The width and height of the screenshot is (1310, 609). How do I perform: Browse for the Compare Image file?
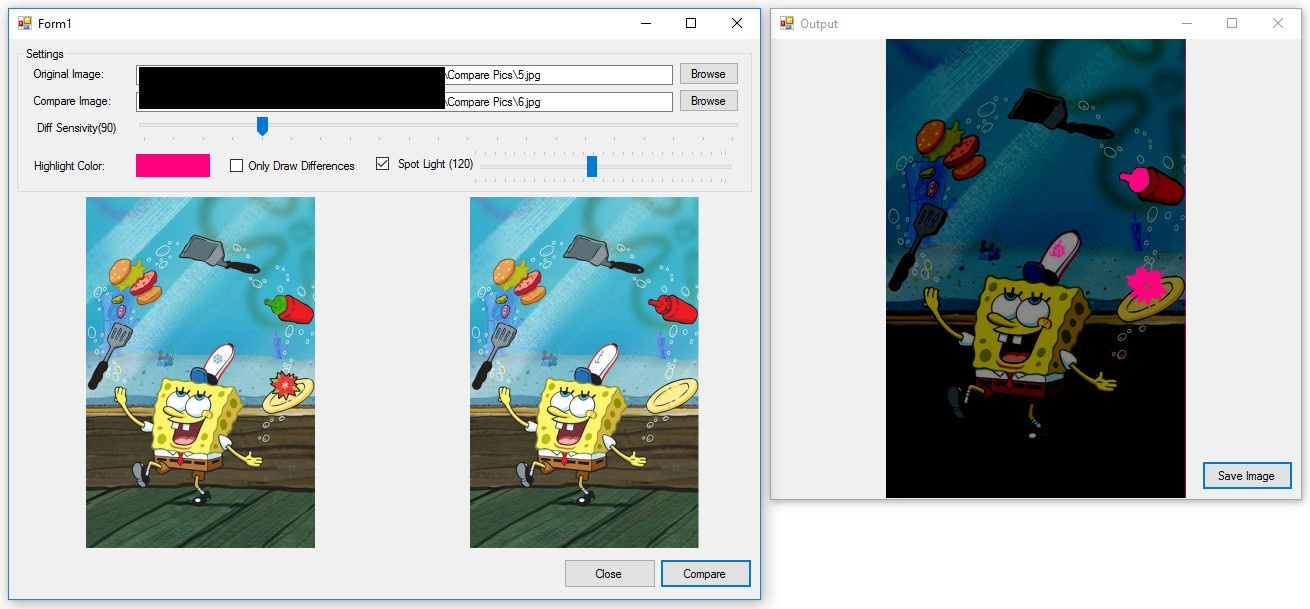(x=708, y=101)
